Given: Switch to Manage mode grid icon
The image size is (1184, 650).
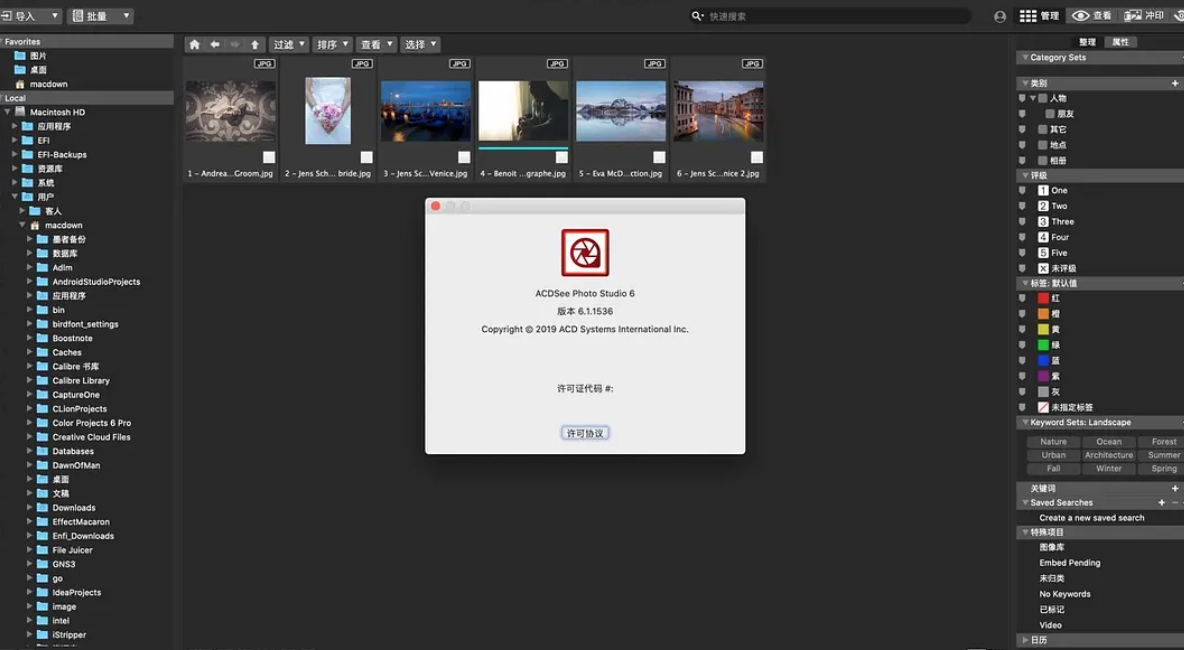Looking at the screenshot, I should click(x=1028, y=16).
